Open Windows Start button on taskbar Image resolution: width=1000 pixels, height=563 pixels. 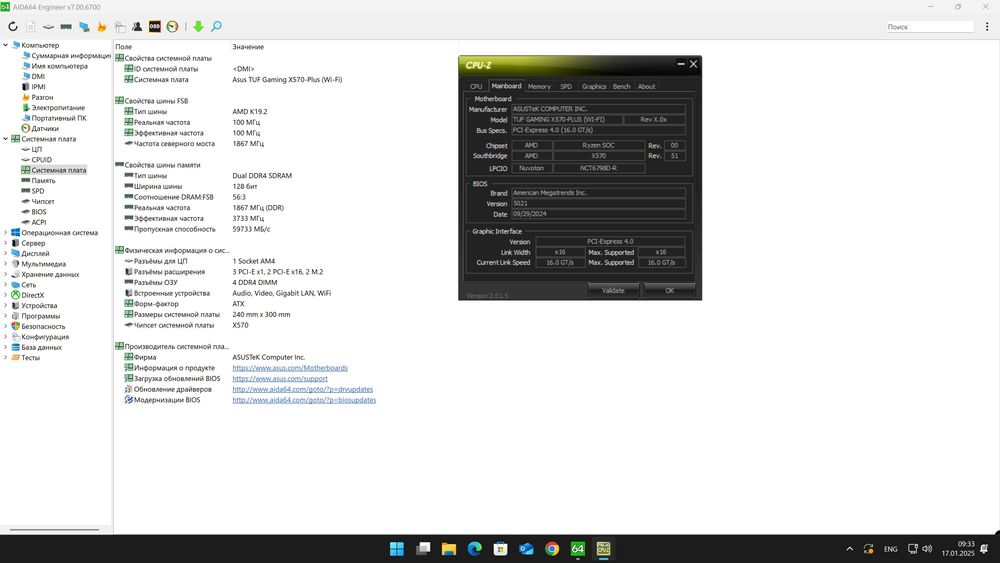coord(397,549)
